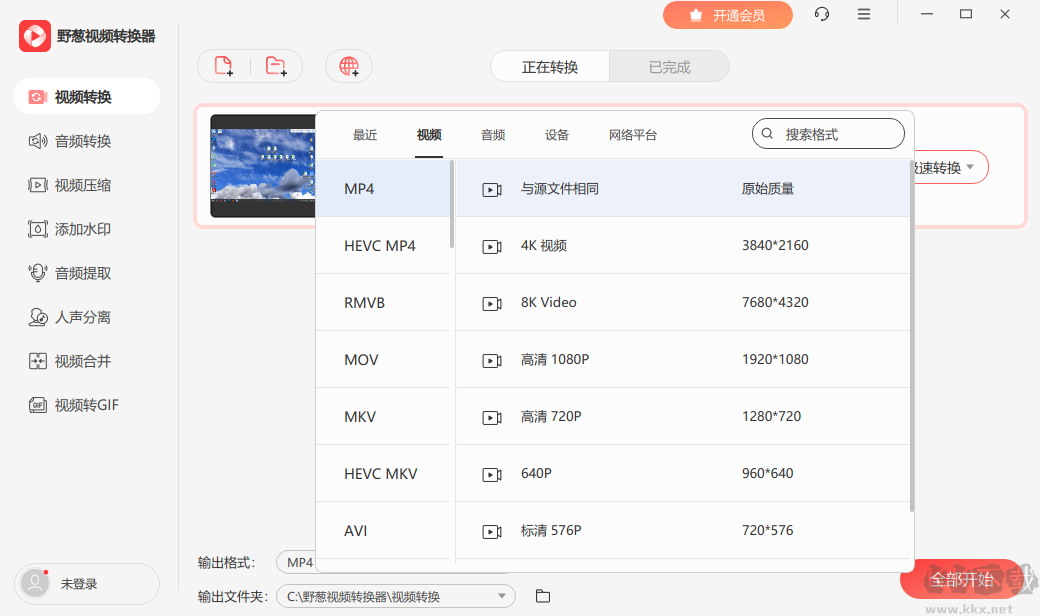Click the add file icon
Viewport: 1040px width, 616px height.
224,65
